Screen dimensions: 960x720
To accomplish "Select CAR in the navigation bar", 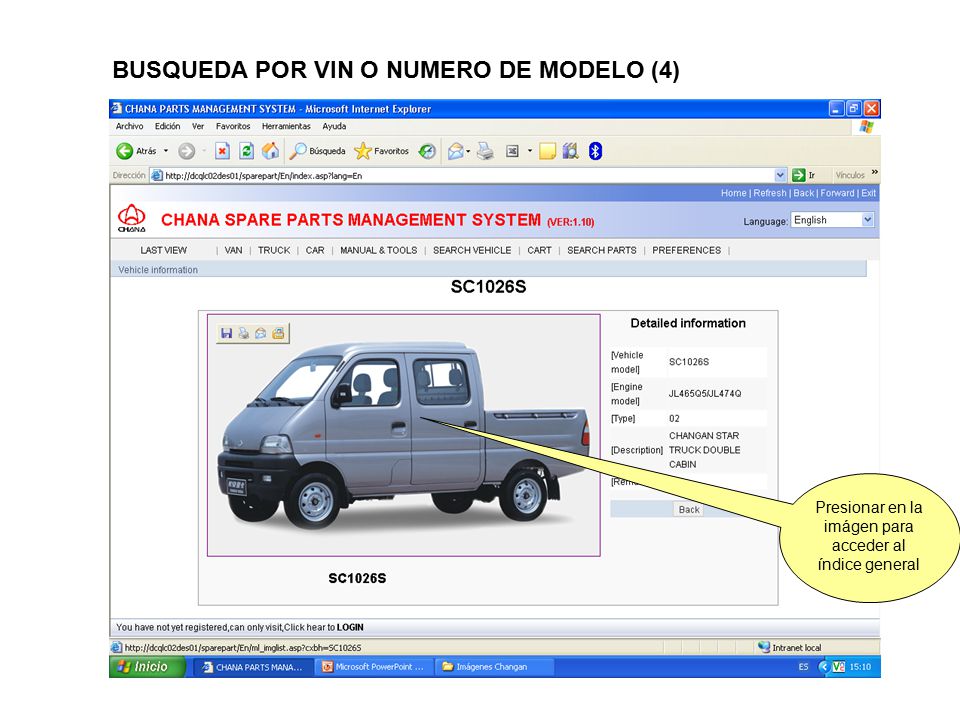I will click(x=315, y=250).
